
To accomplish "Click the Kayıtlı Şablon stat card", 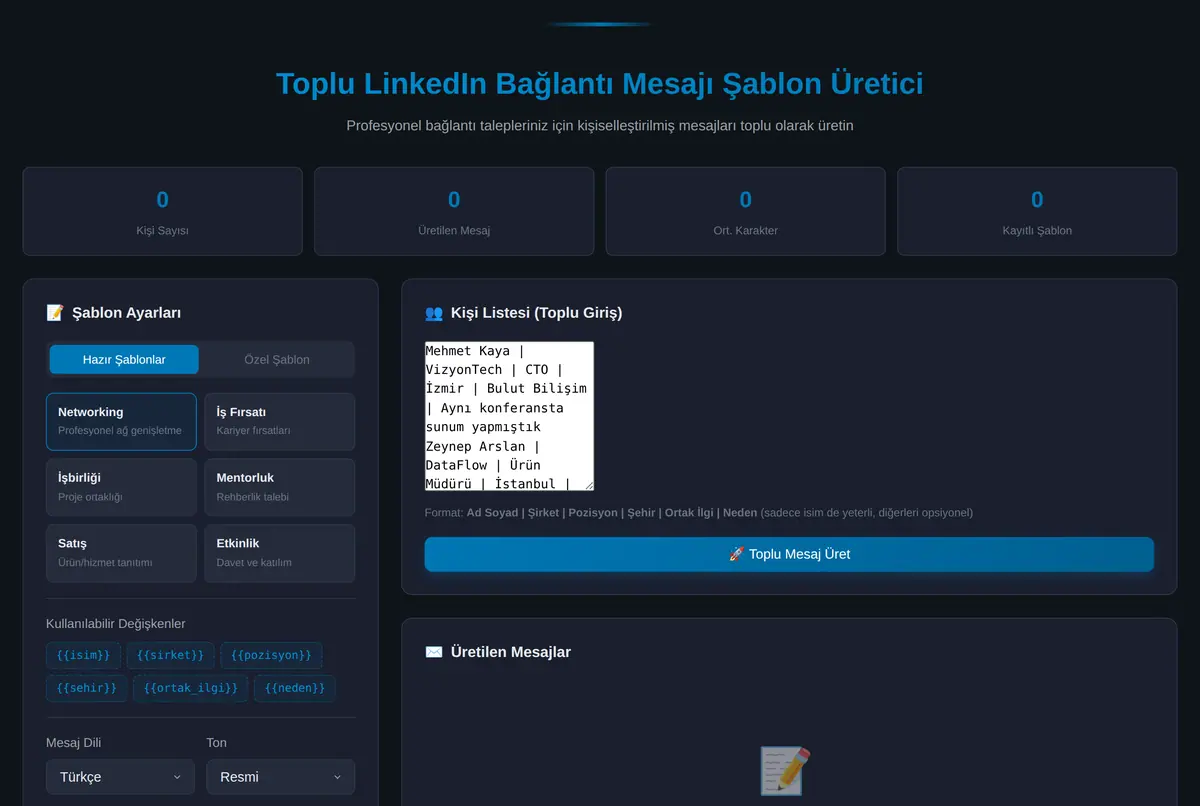I will (x=1037, y=211).
